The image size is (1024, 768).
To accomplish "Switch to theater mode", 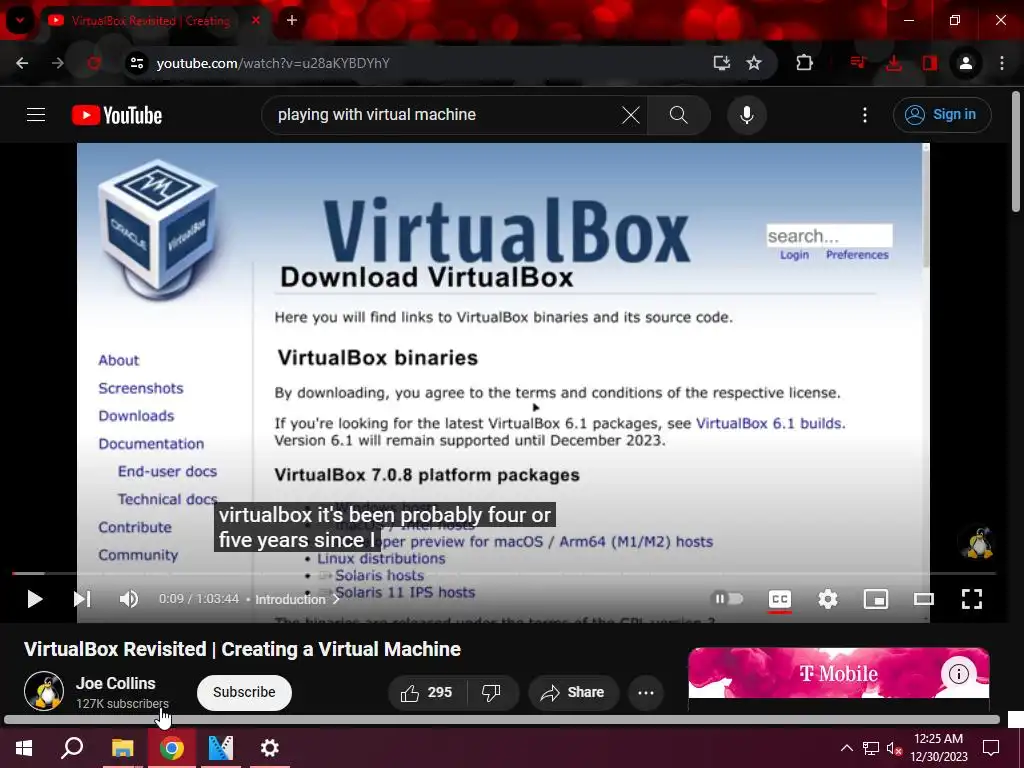I will [x=923, y=599].
